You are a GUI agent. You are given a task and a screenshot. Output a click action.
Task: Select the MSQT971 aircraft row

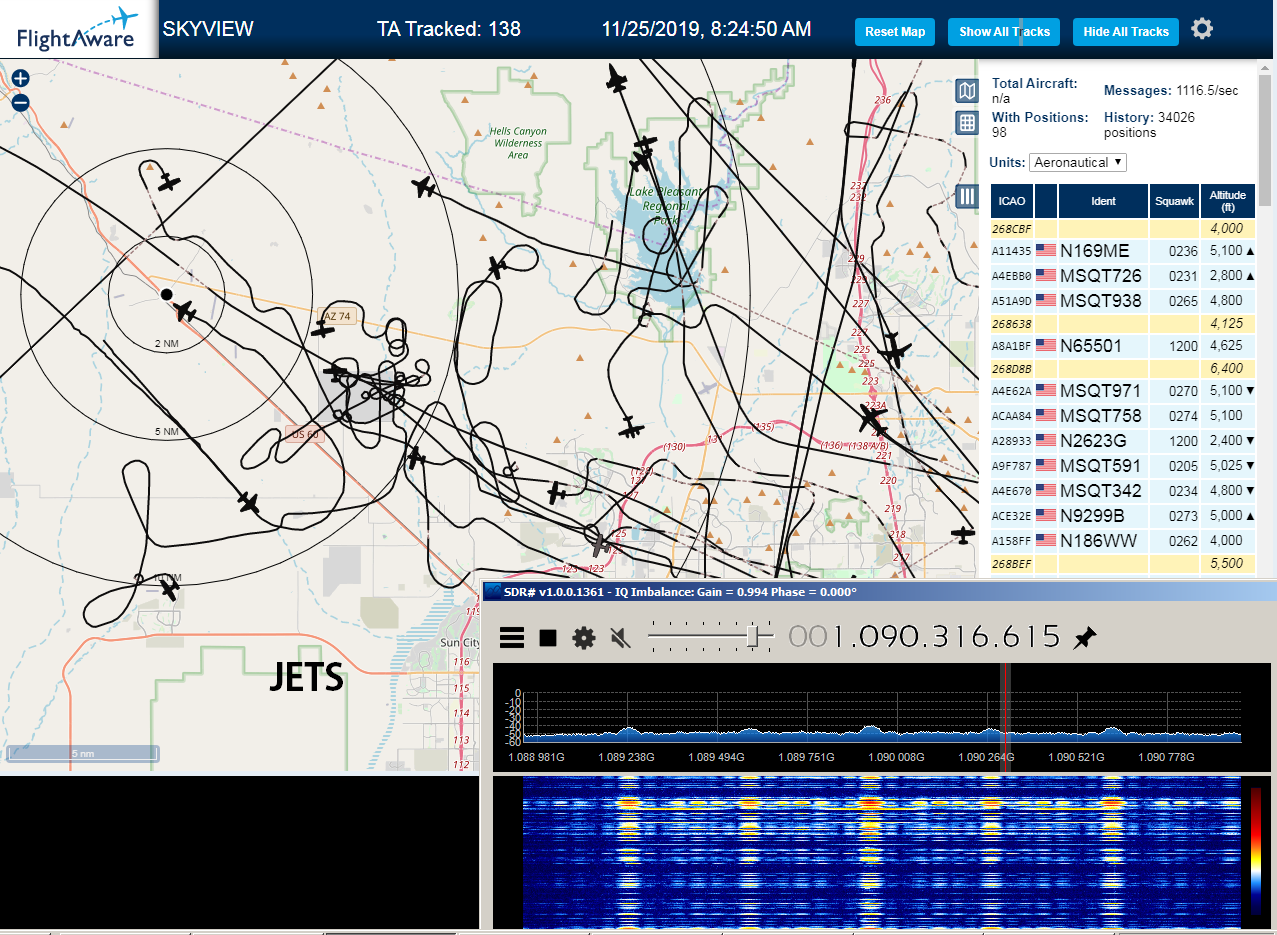coord(1122,391)
